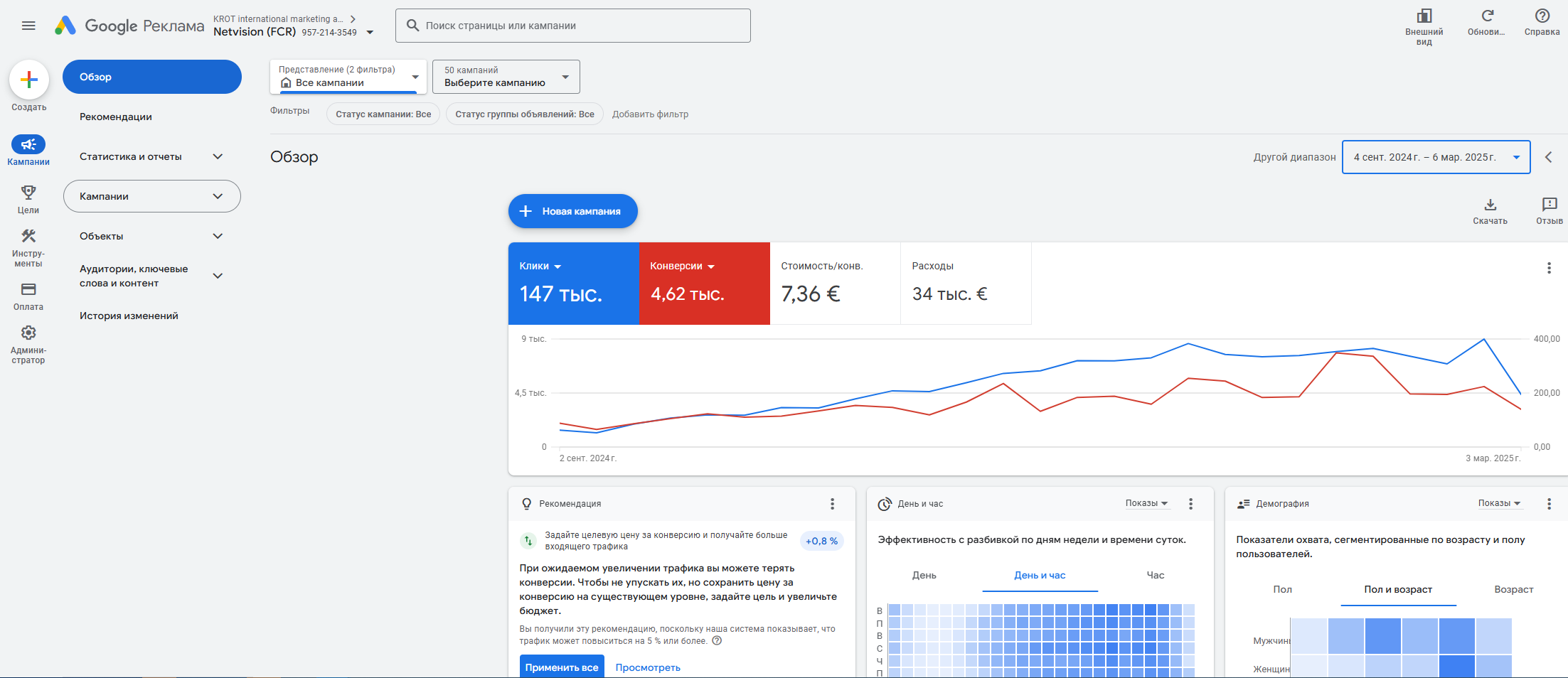Open the hamburger main menu
Image resolution: width=1568 pixels, height=678 pixels.
[x=28, y=26]
